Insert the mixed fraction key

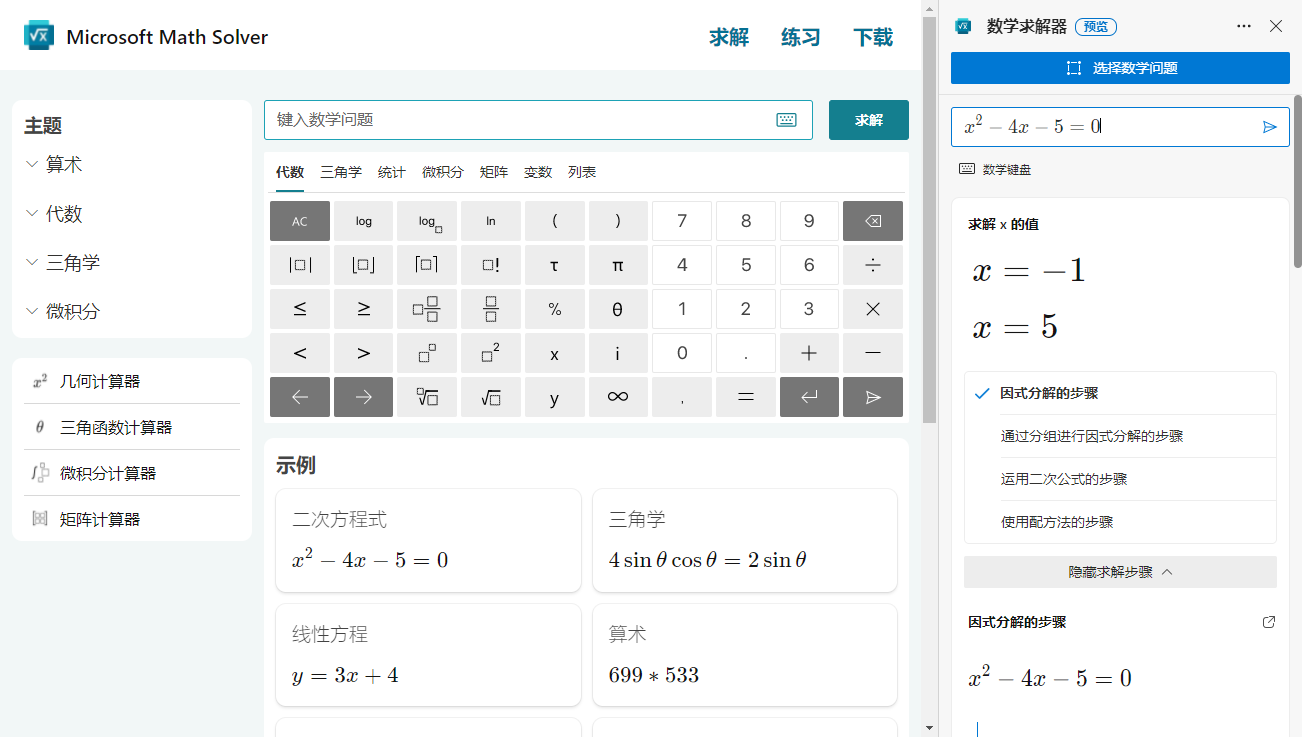(x=427, y=309)
